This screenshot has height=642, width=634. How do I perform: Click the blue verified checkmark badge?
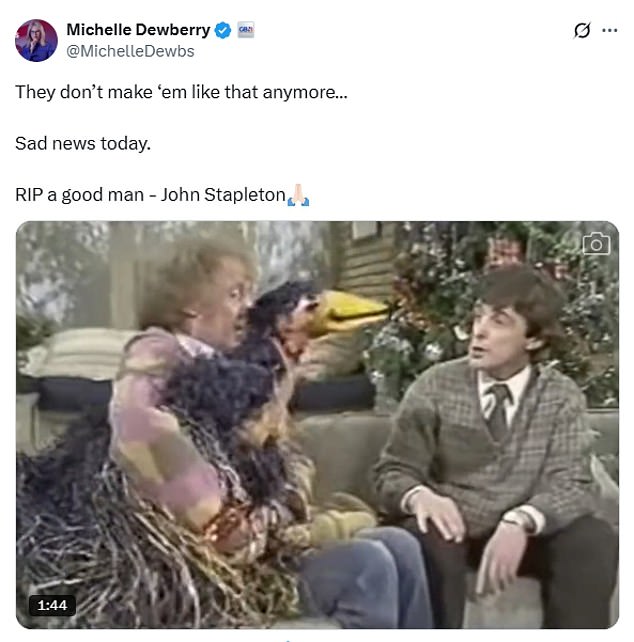(x=223, y=30)
